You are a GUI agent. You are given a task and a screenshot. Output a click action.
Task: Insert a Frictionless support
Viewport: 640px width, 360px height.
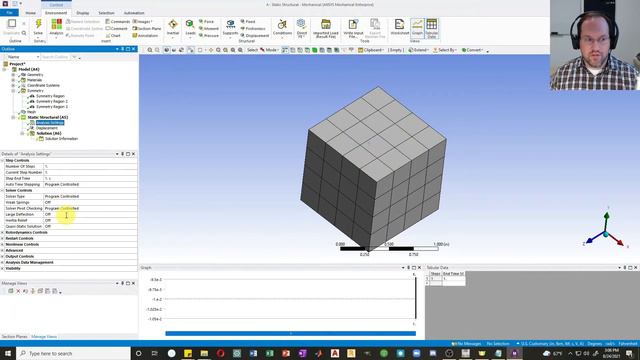tap(253, 29)
